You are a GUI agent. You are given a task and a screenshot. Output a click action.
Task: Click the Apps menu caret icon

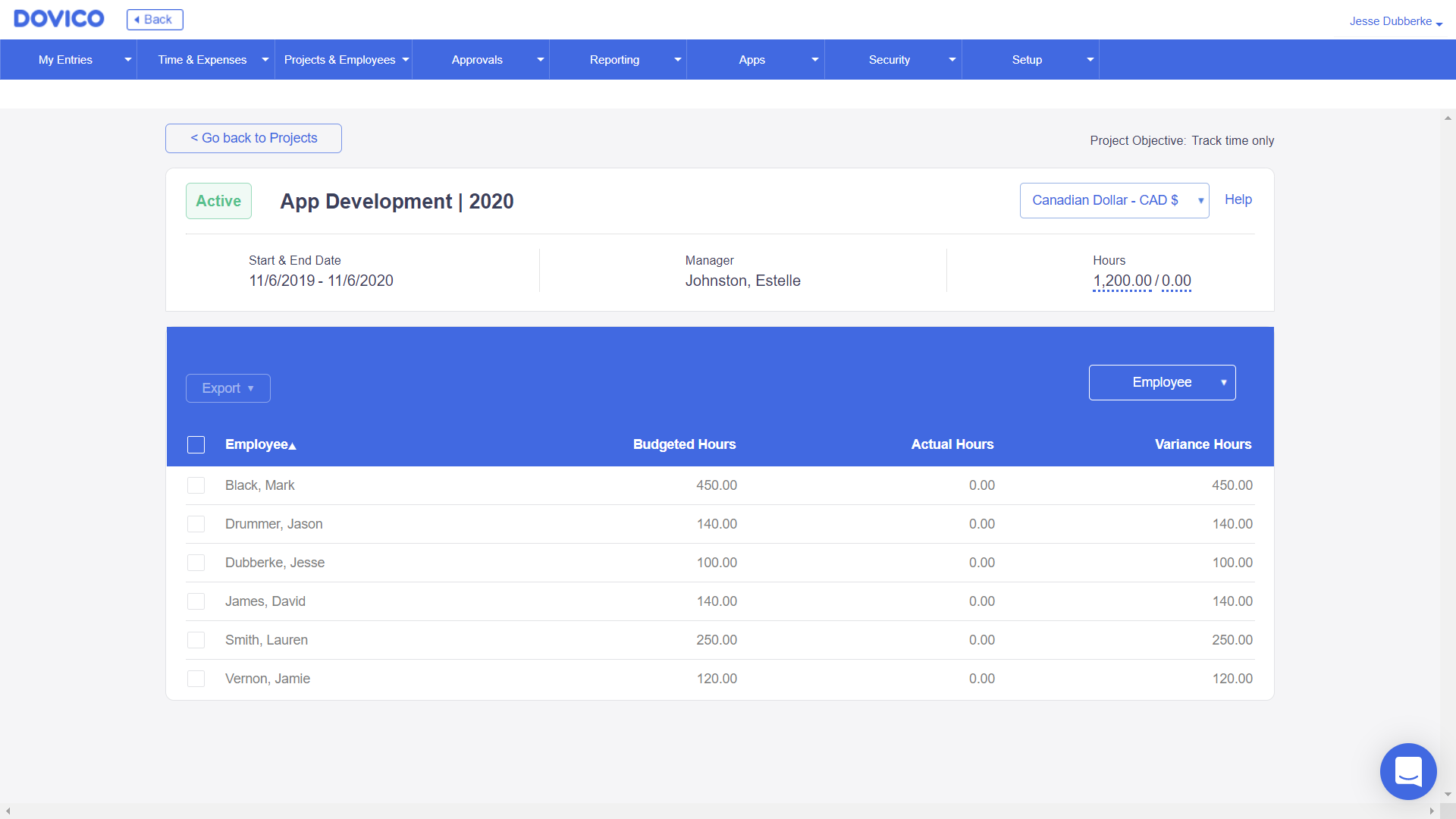(814, 60)
